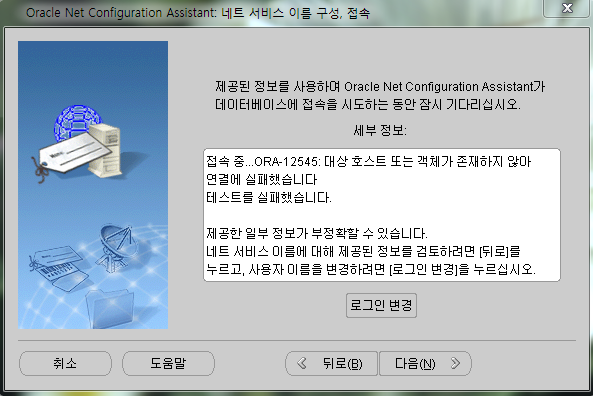The width and height of the screenshot is (593, 396).
Task: Click the 데이터베이스에 접속을 시도하는 instruction line
Action: [368, 104]
